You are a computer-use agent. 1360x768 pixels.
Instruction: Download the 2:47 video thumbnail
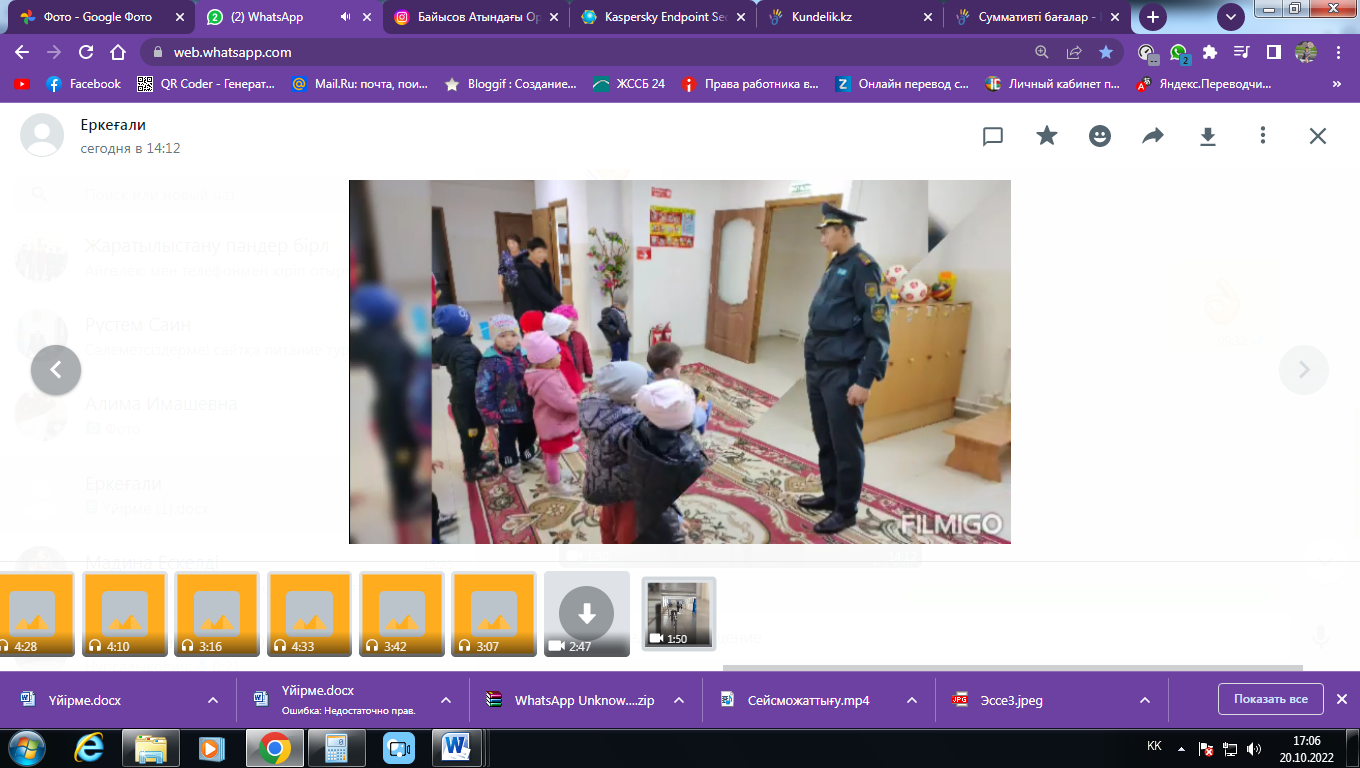click(x=587, y=613)
